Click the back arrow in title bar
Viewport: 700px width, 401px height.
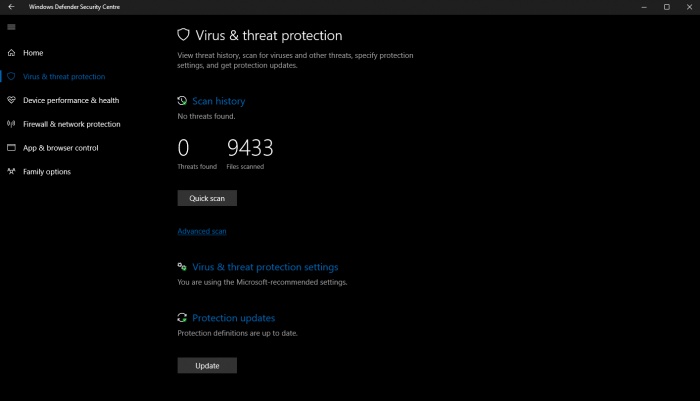click(x=11, y=7)
